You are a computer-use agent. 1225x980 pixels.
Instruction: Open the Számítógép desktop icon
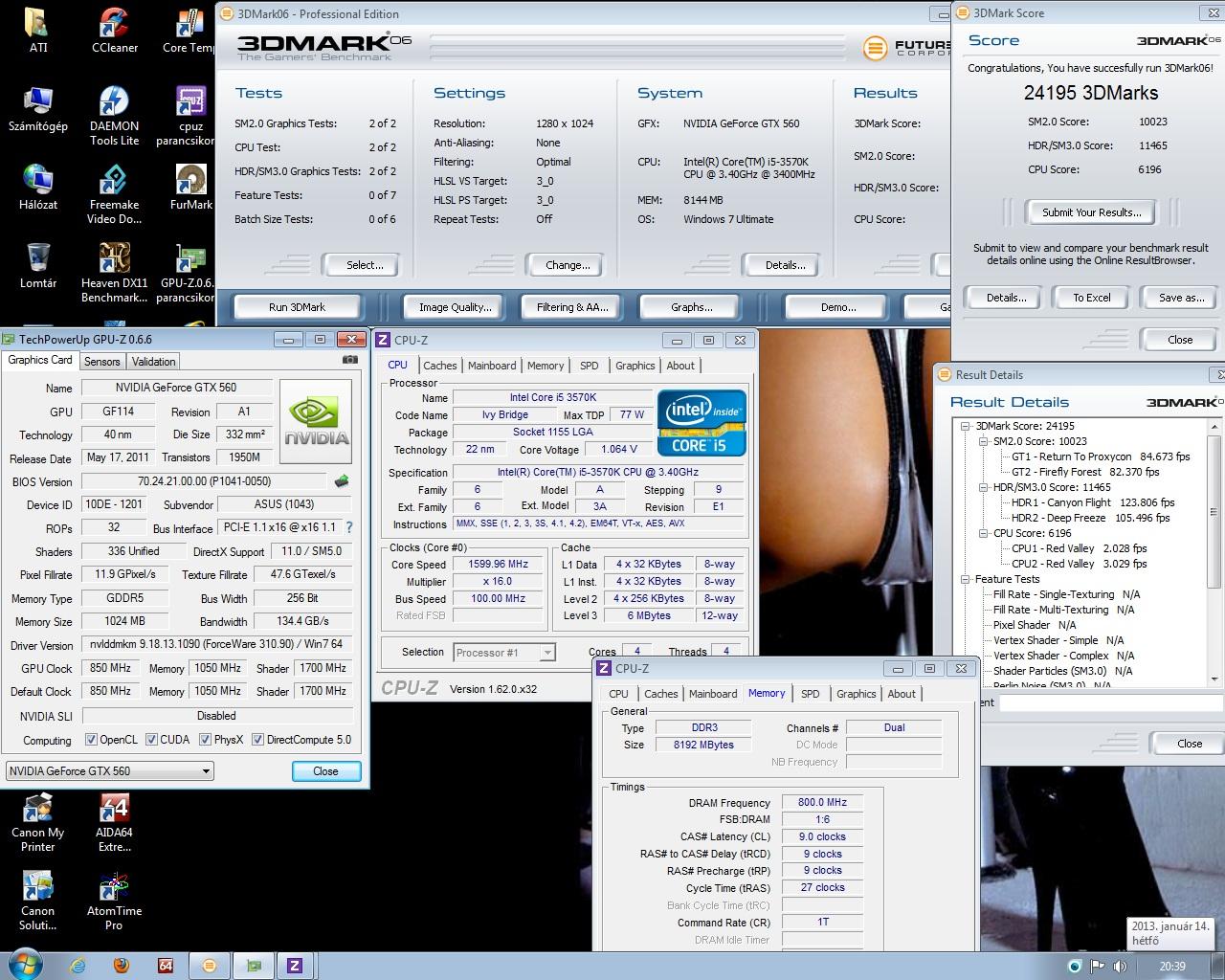tap(38, 108)
